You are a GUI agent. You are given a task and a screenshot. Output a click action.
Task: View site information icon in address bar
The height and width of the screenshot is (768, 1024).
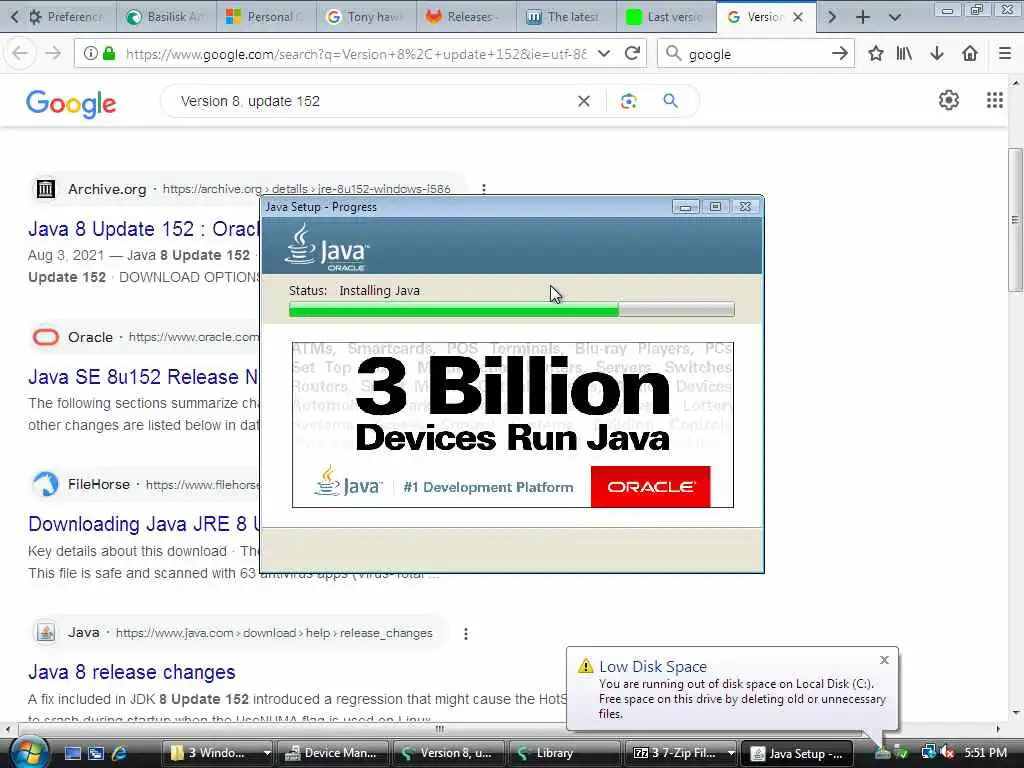point(91,54)
